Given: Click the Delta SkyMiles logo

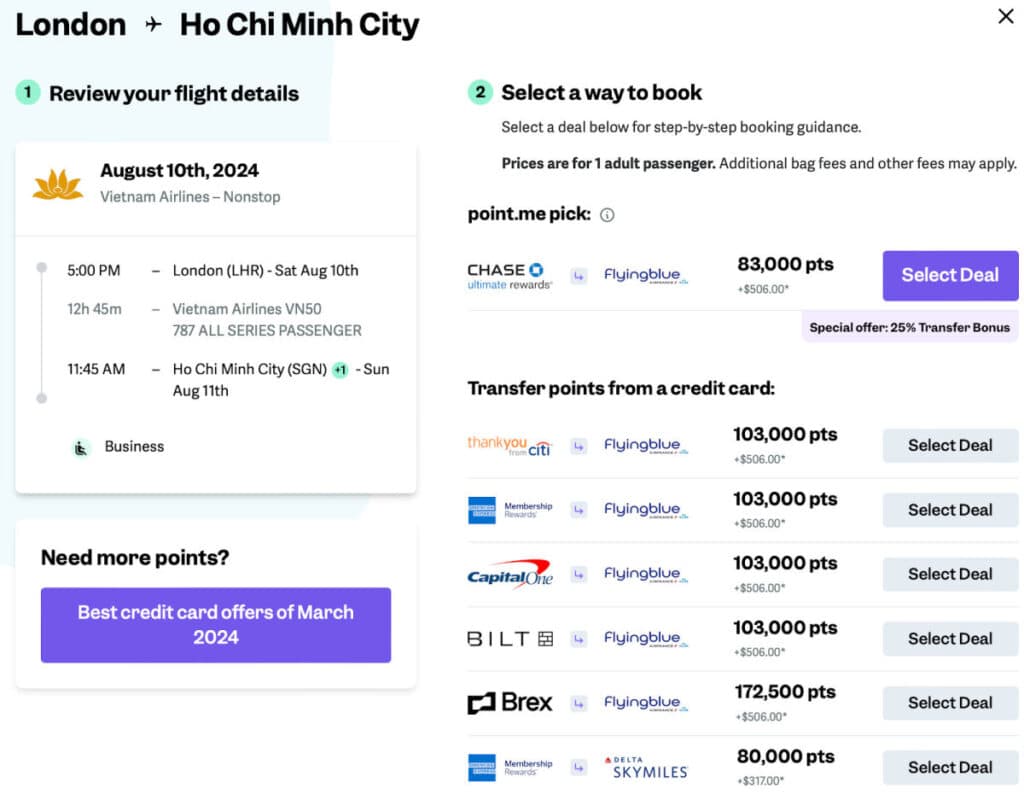Looking at the screenshot, I should click(649, 768).
